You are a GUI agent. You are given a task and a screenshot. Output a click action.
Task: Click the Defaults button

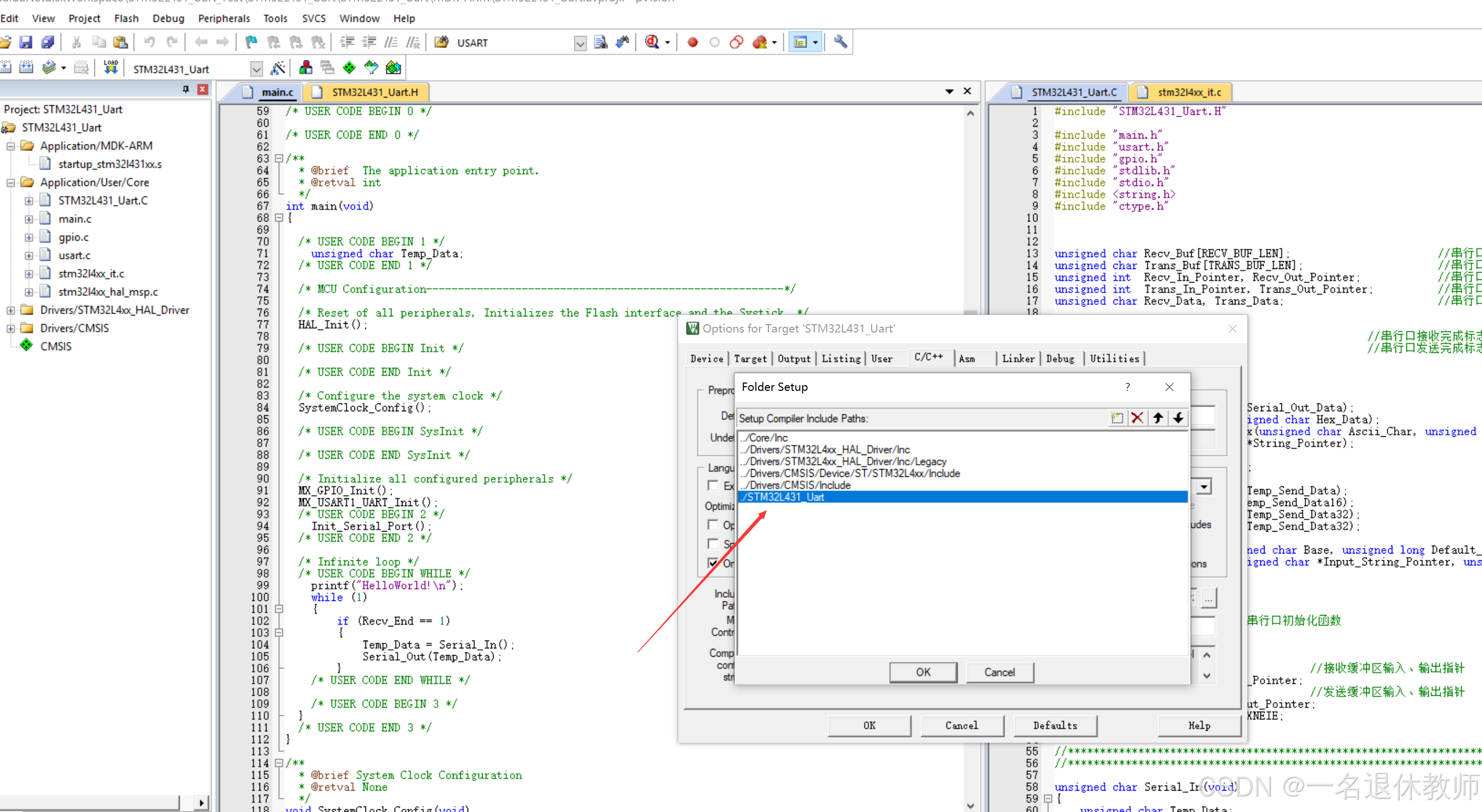pyautogui.click(x=1055, y=725)
